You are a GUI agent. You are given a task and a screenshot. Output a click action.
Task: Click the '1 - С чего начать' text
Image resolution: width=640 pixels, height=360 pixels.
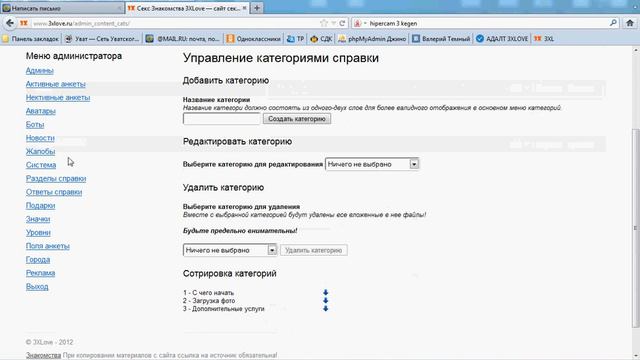coord(209,293)
